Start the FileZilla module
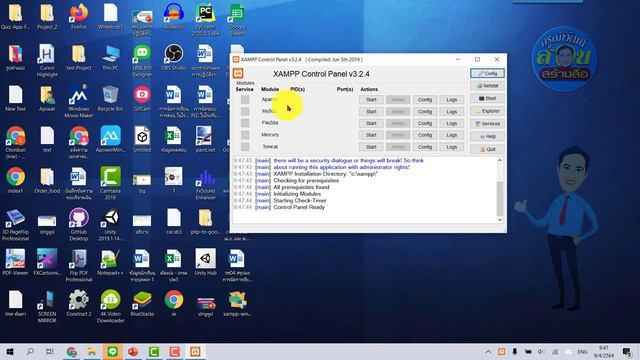Image resolution: width=640 pixels, height=360 pixels. pos(371,123)
